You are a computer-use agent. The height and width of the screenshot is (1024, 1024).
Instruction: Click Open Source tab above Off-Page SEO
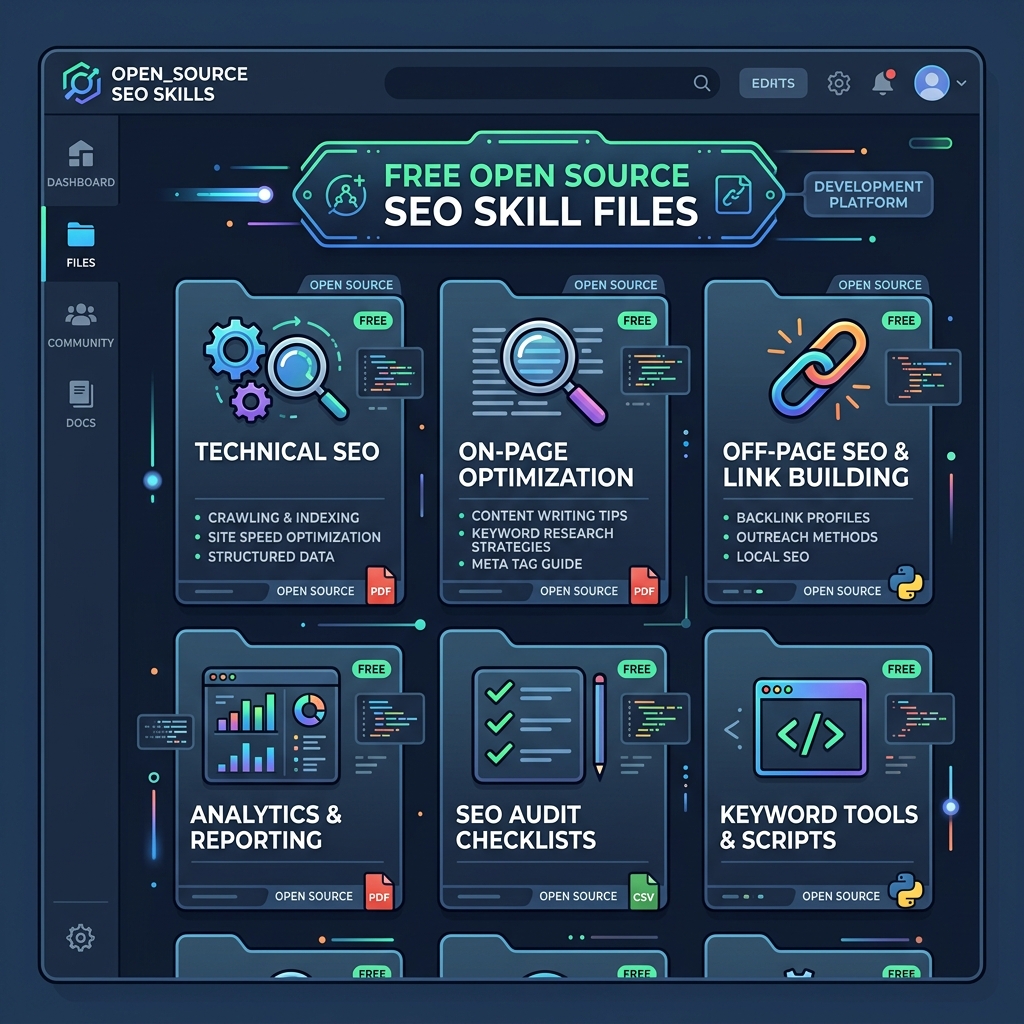coord(880,285)
